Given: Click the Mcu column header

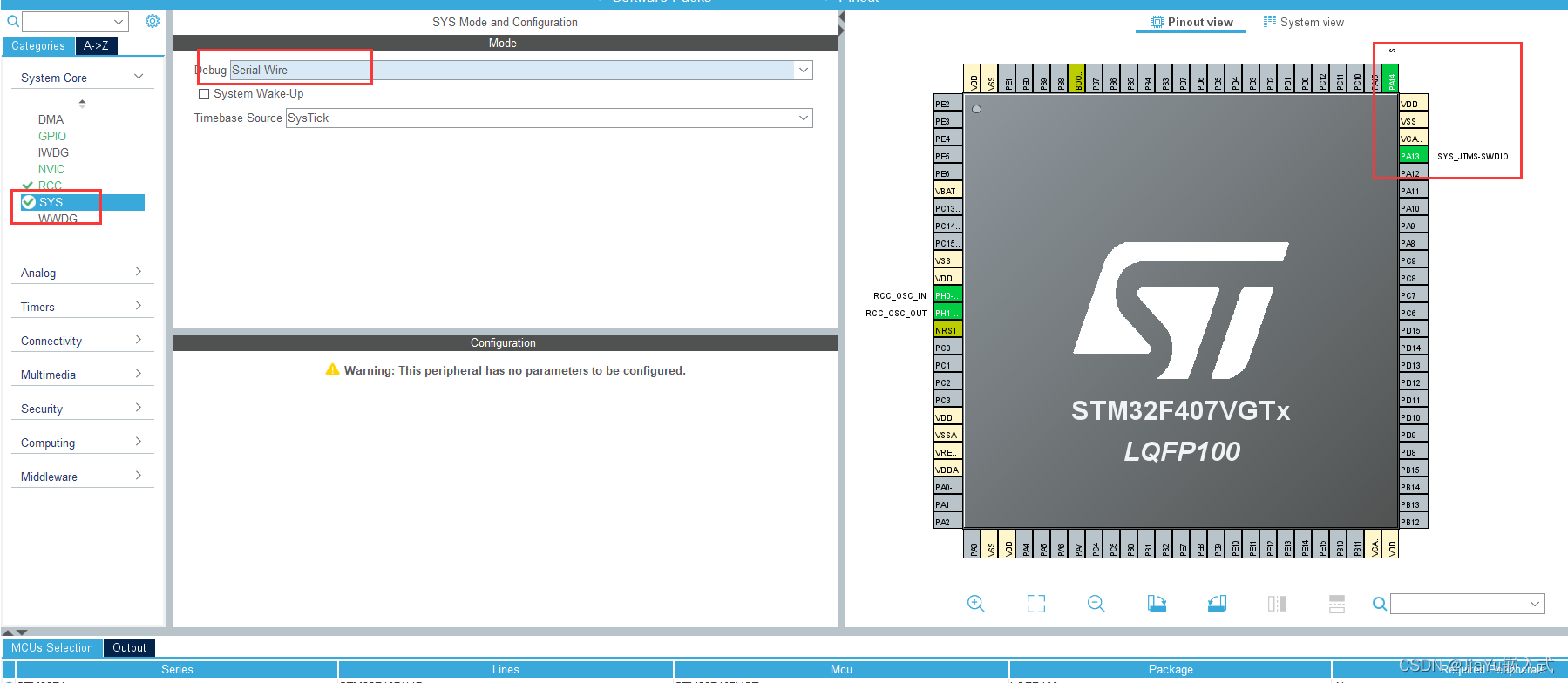Looking at the screenshot, I should coord(841,669).
